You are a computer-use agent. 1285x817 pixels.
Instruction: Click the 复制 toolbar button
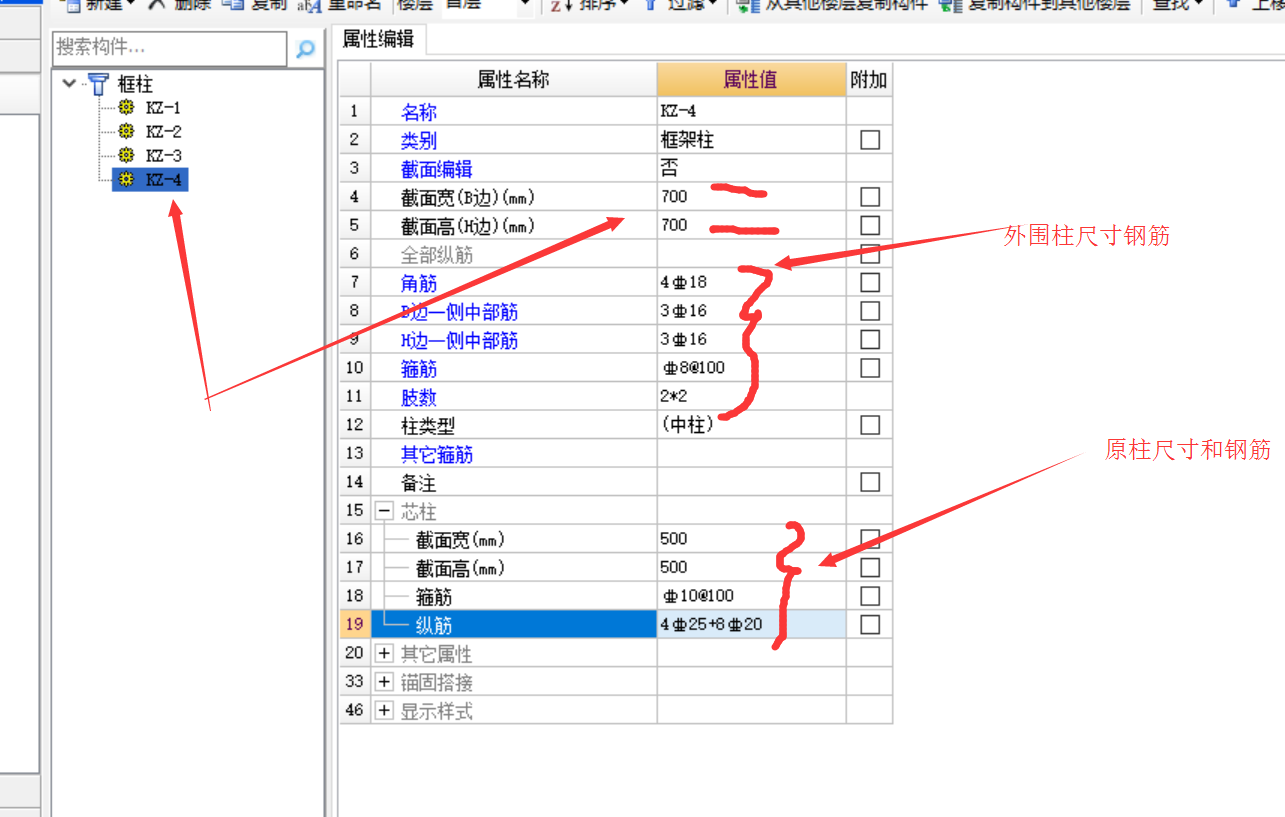tap(254, 5)
